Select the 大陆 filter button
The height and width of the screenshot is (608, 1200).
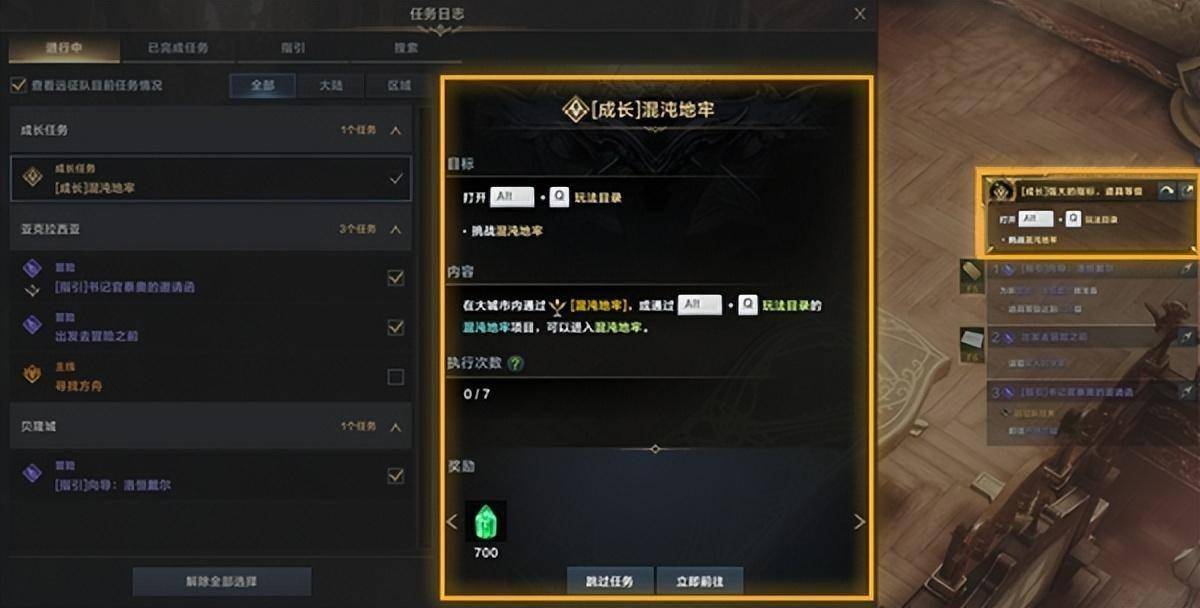[x=331, y=85]
